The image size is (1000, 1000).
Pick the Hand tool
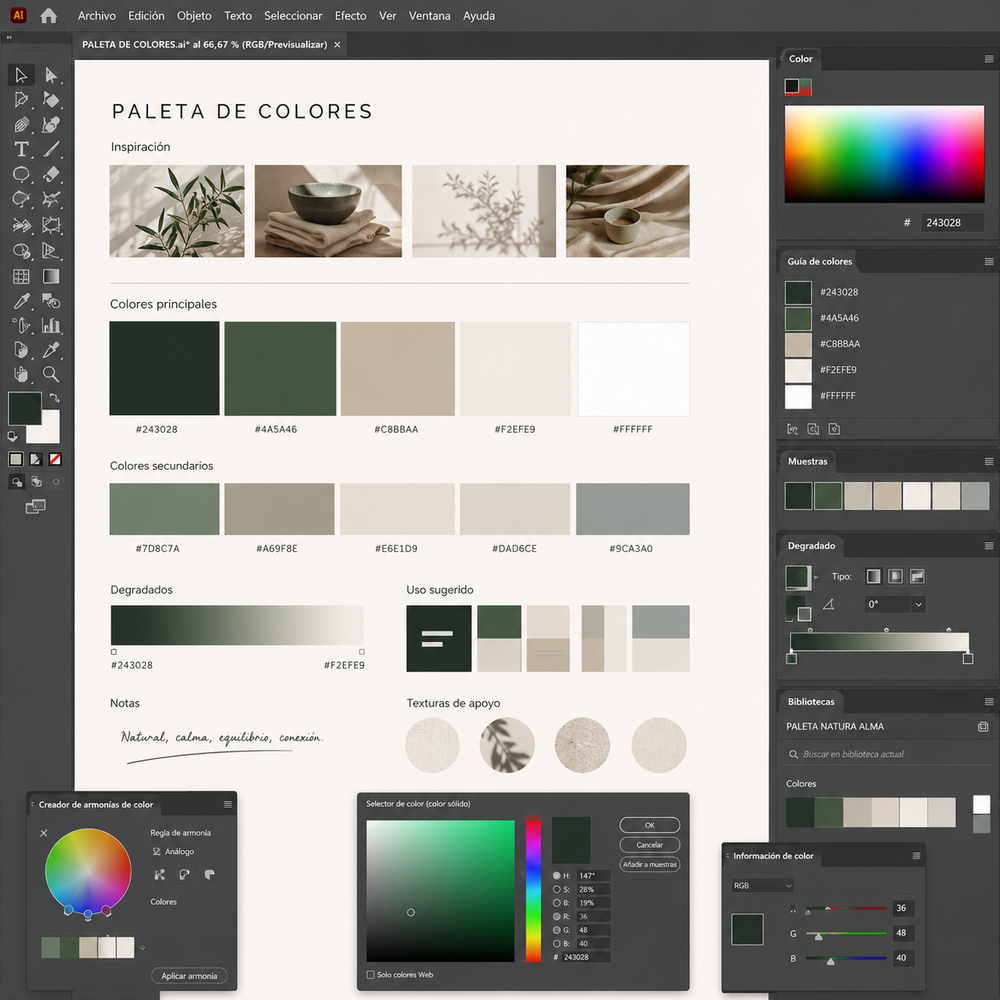(21, 374)
